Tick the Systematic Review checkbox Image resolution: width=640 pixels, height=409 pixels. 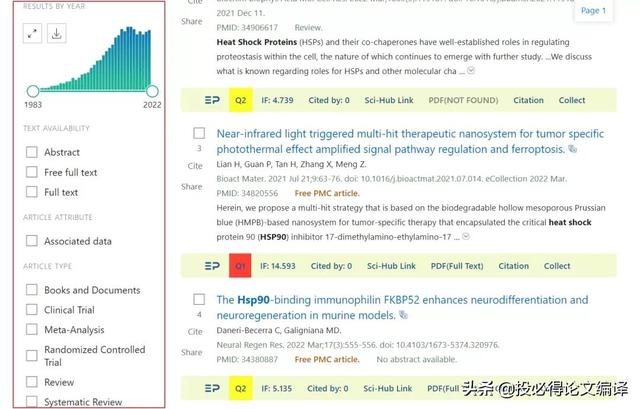click(x=31, y=401)
